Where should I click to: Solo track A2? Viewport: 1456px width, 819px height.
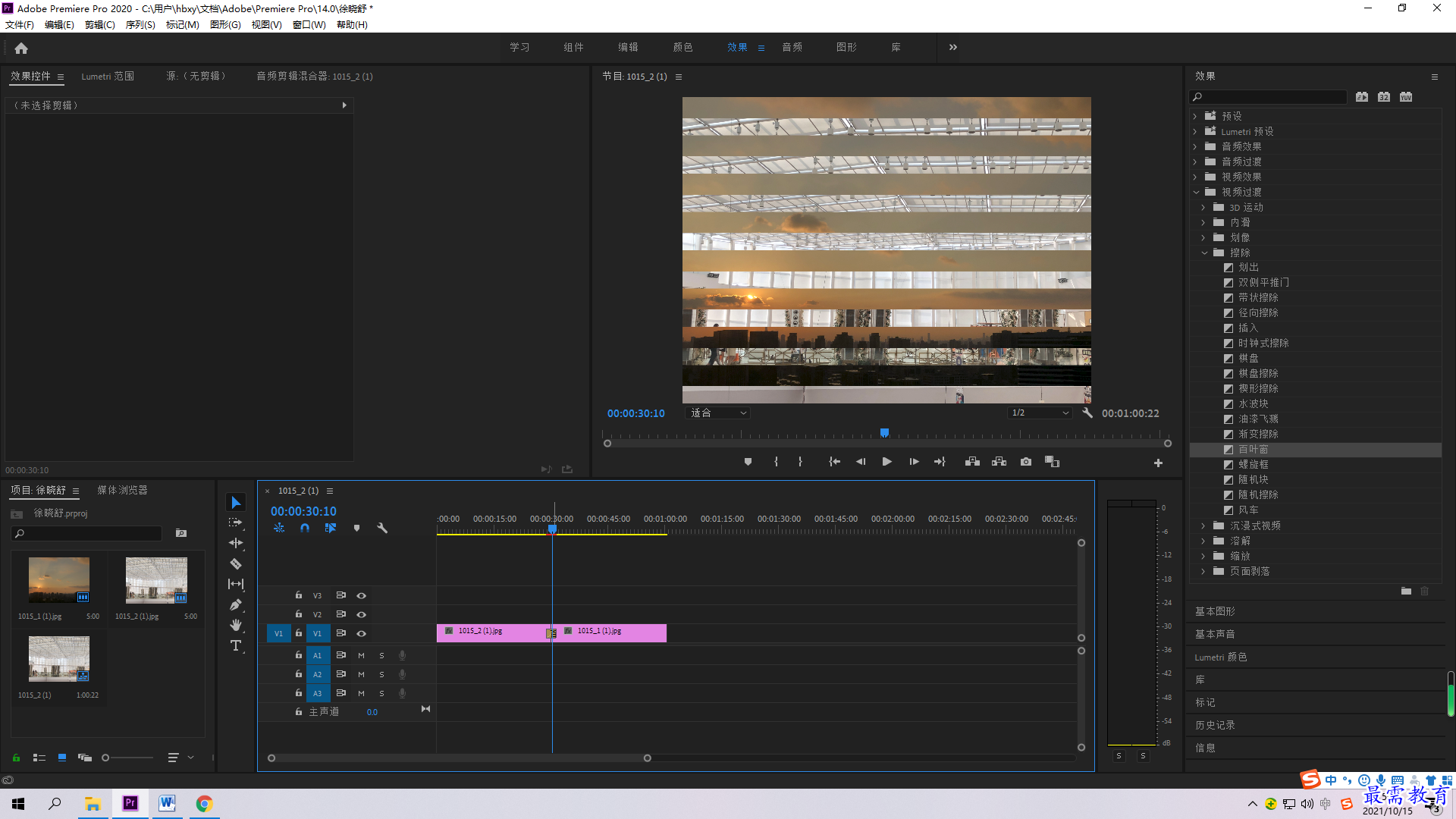pyautogui.click(x=381, y=675)
